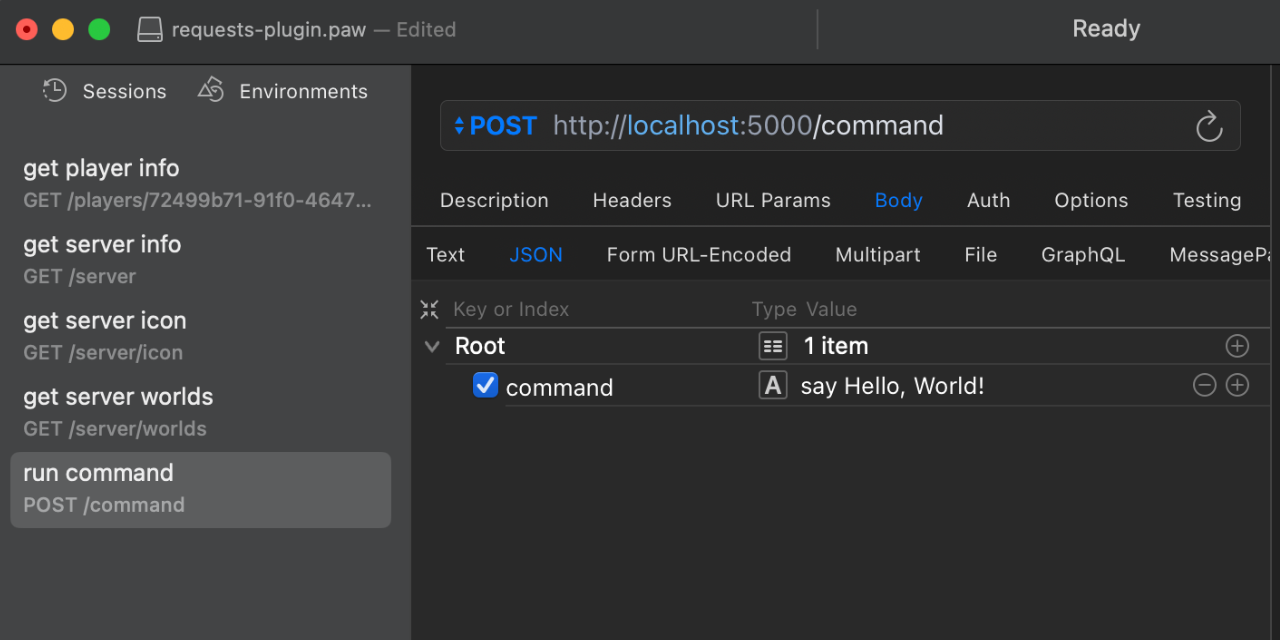Image resolution: width=1280 pixels, height=640 pixels.
Task: Add row after command with plus icon
Action: coord(1237,386)
